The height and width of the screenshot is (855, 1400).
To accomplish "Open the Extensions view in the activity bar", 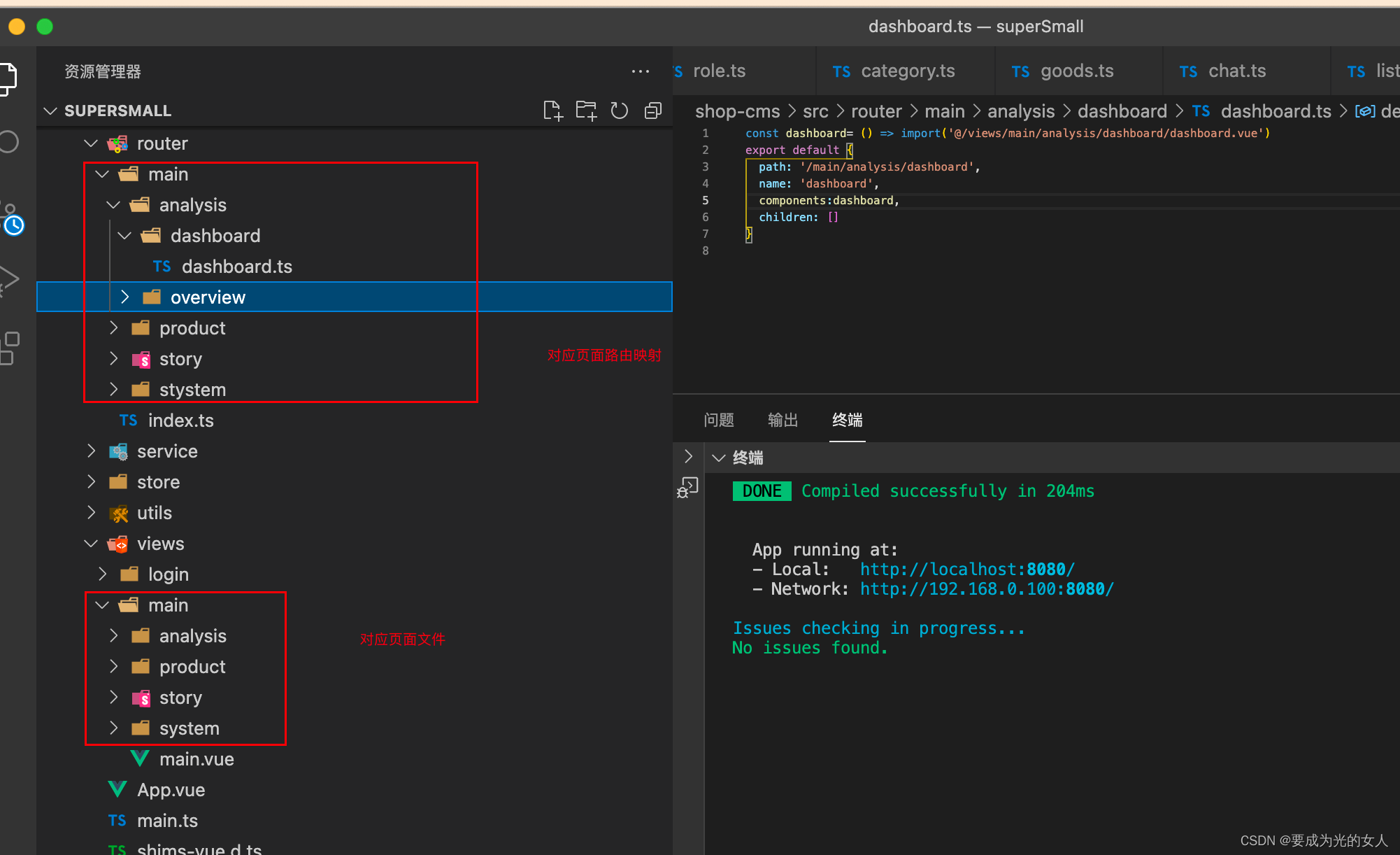I will click(x=9, y=348).
